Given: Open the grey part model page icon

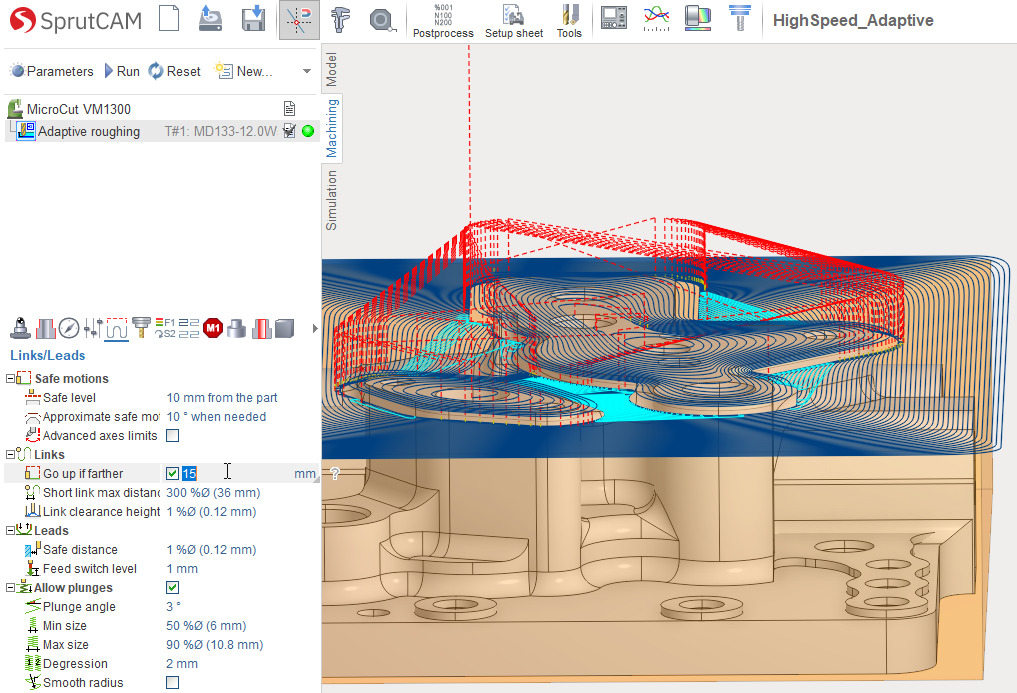Looking at the screenshot, I should (237, 328).
